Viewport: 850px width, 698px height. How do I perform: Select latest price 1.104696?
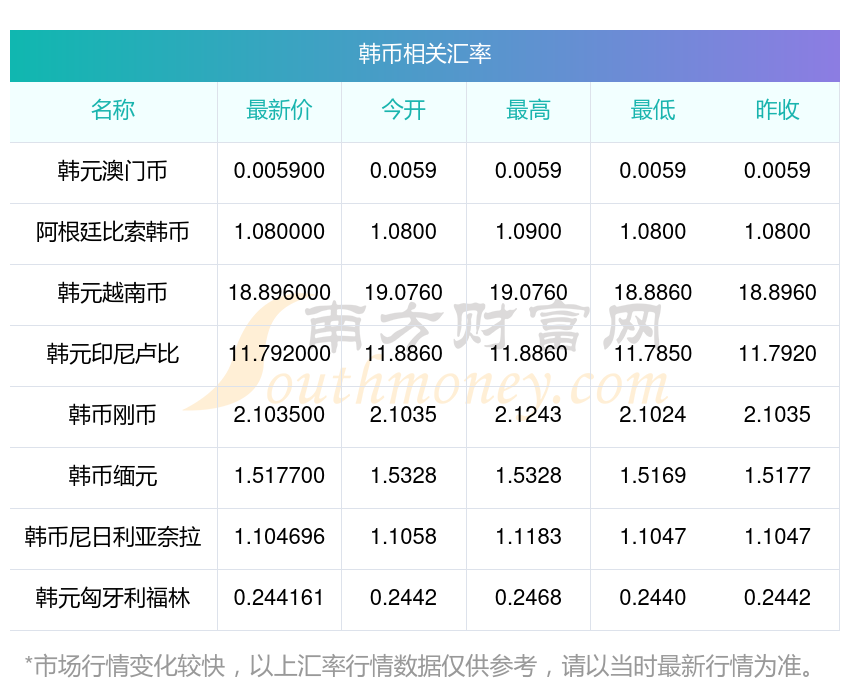(x=279, y=537)
